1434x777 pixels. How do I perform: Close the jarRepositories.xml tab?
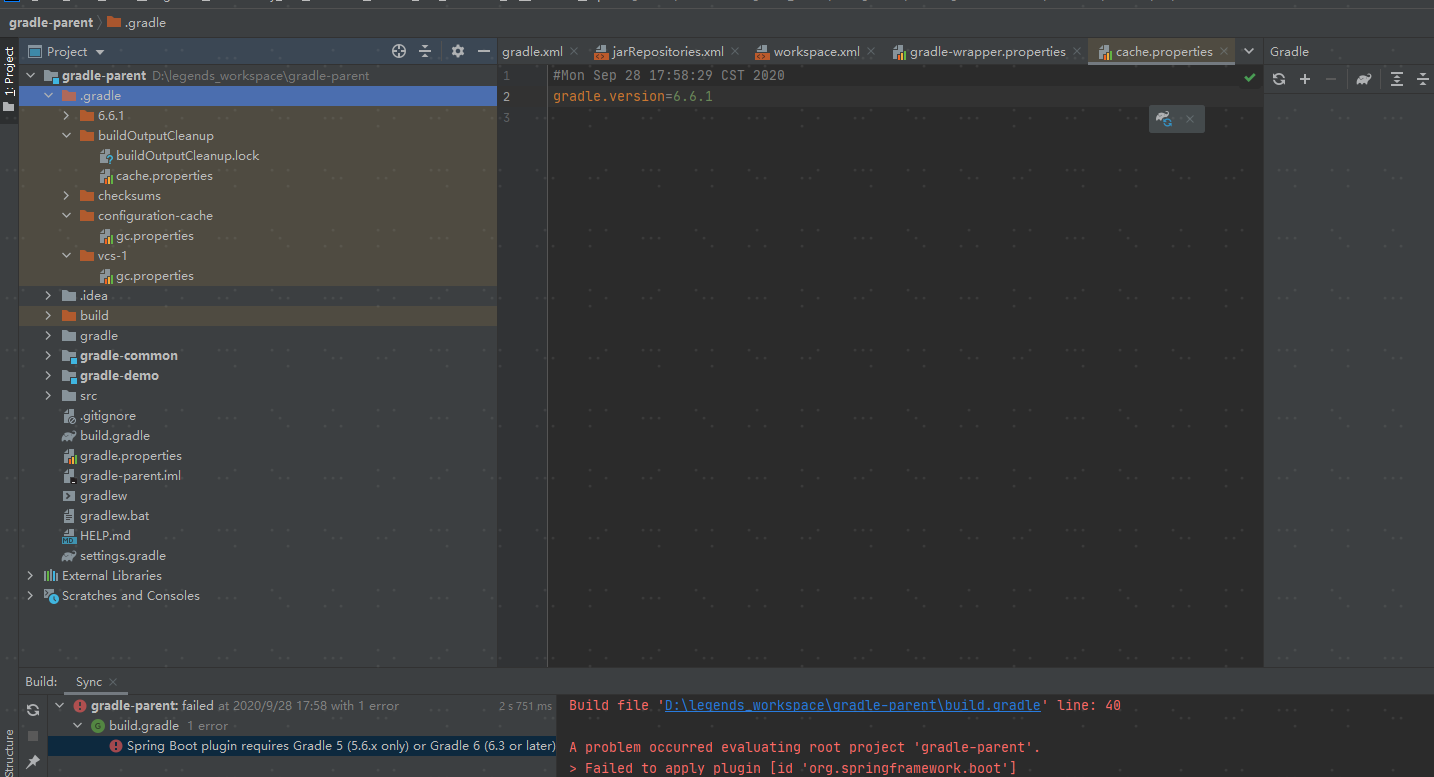735,51
